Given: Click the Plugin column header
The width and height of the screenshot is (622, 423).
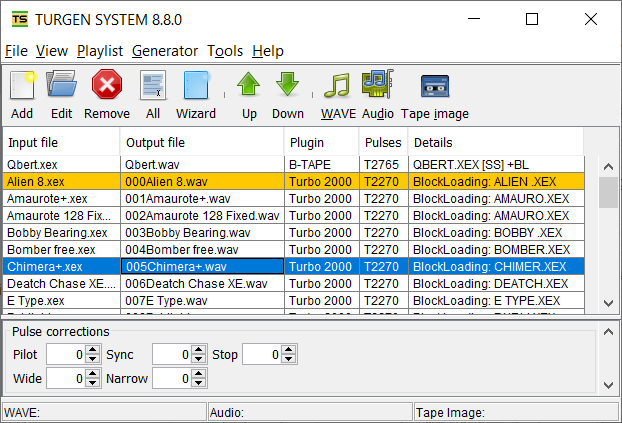Looking at the screenshot, I should 322,142.
